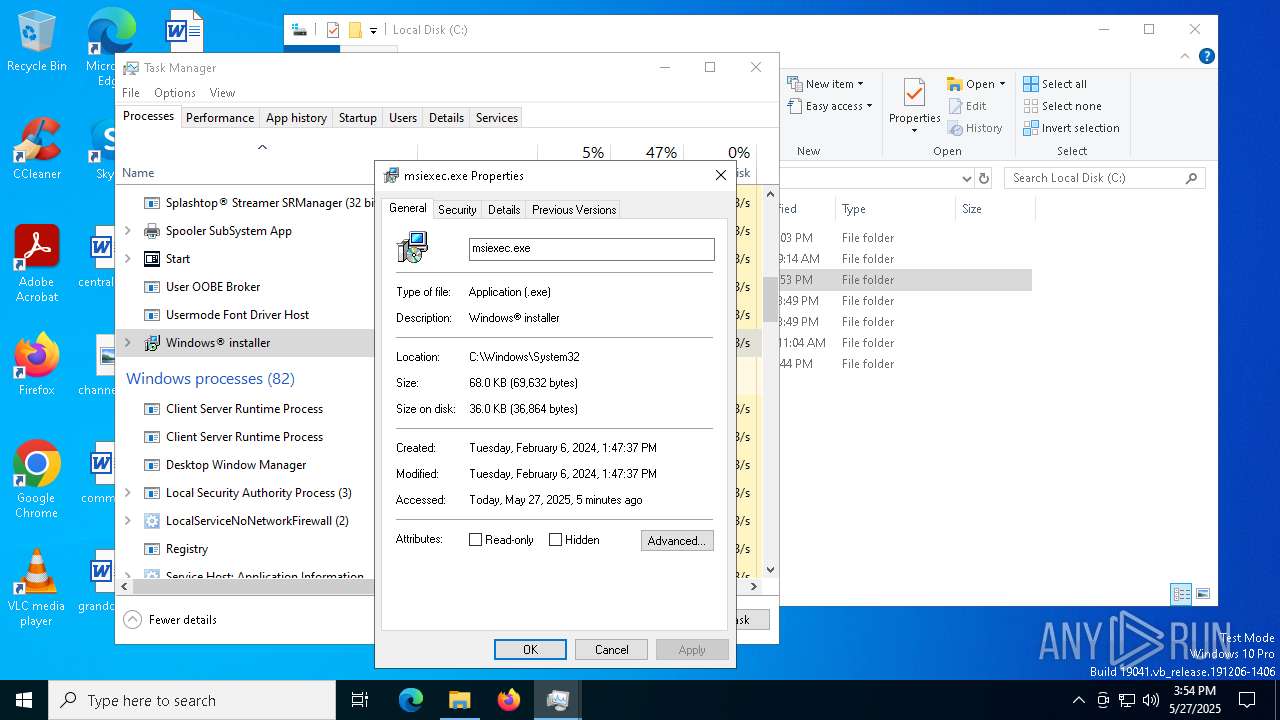Expand Start process group

pyautogui.click(x=127, y=259)
